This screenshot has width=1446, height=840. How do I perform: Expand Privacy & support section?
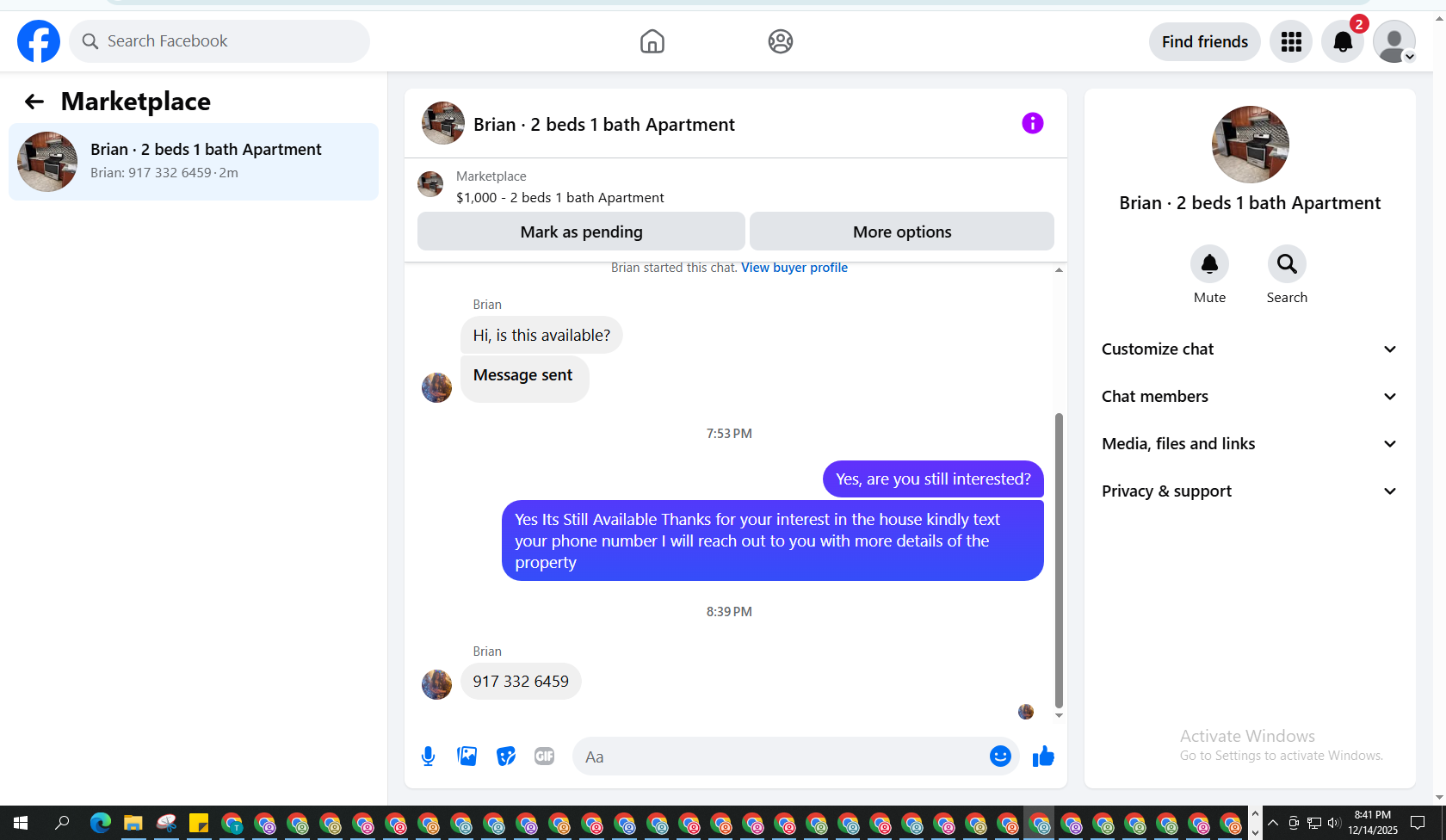[1250, 491]
